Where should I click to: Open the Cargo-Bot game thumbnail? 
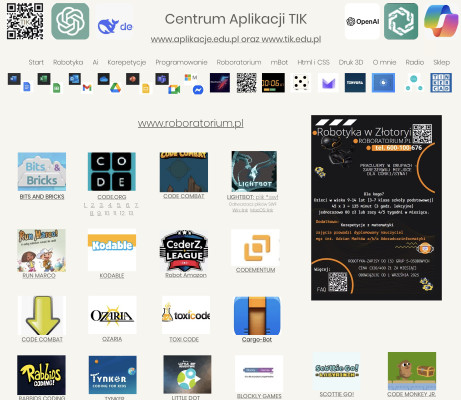pyautogui.click(x=257, y=316)
